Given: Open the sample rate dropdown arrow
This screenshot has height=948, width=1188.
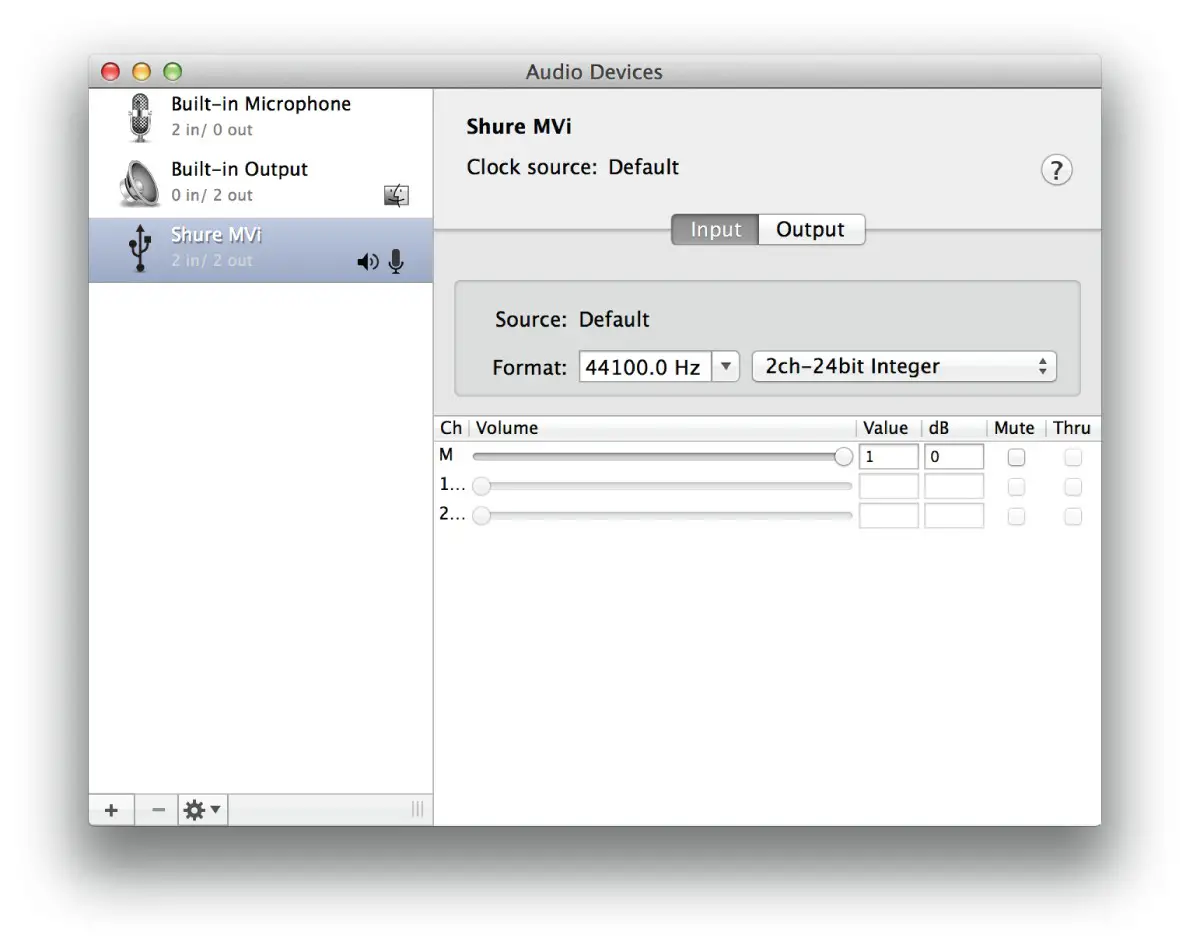Looking at the screenshot, I should 726,366.
